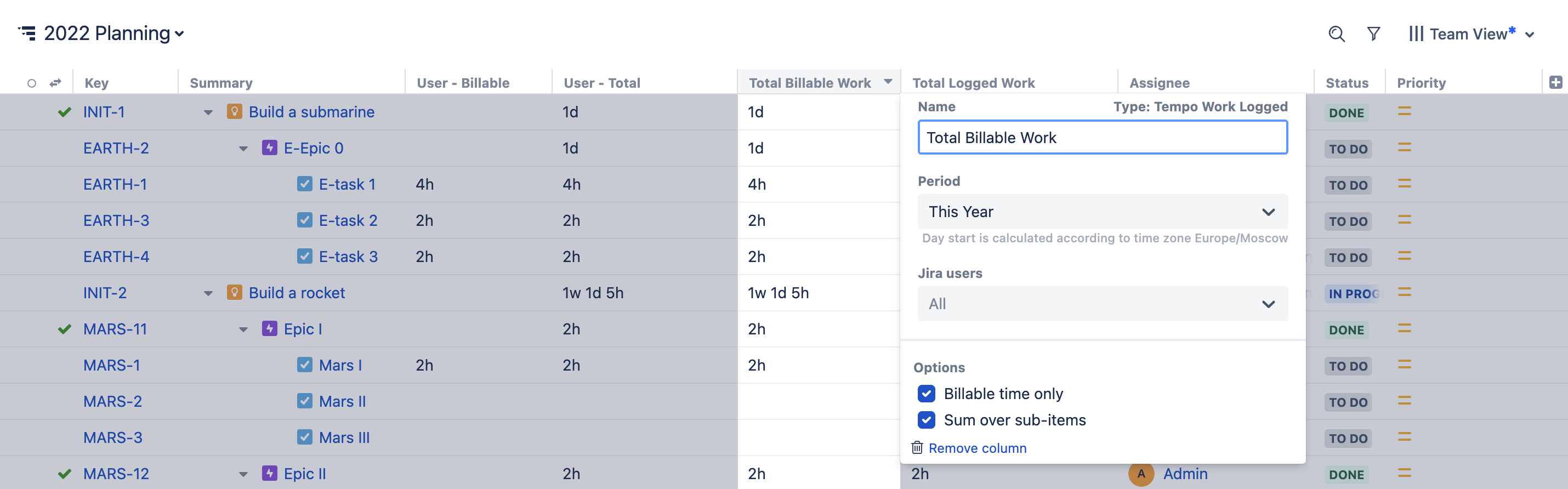The height and width of the screenshot is (489, 1568).
Task: Uncheck Billable time only option
Action: coord(926,394)
